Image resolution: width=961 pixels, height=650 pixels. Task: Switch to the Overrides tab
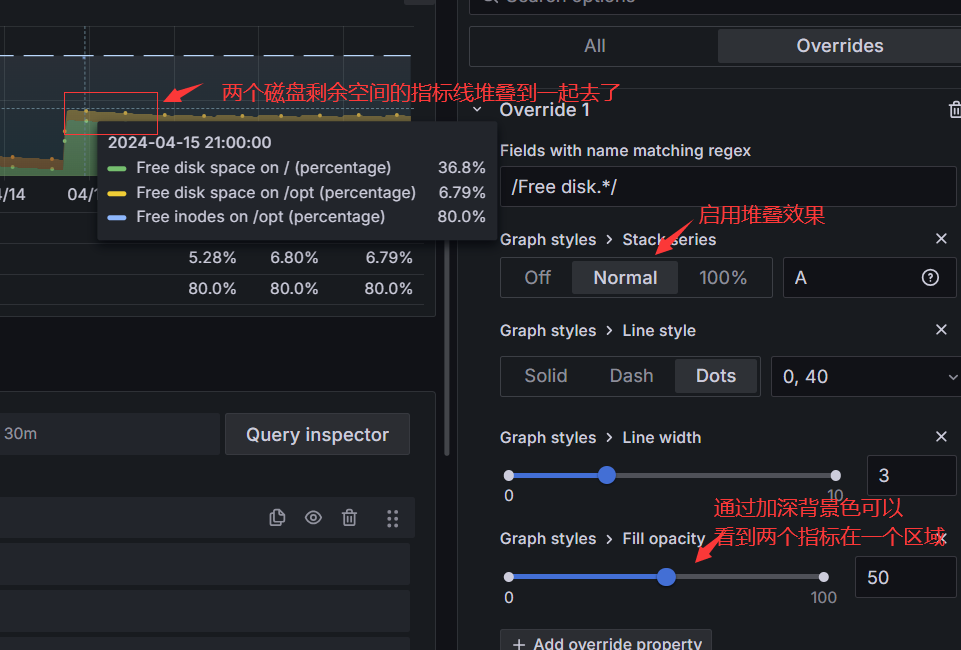click(x=839, y=46)
